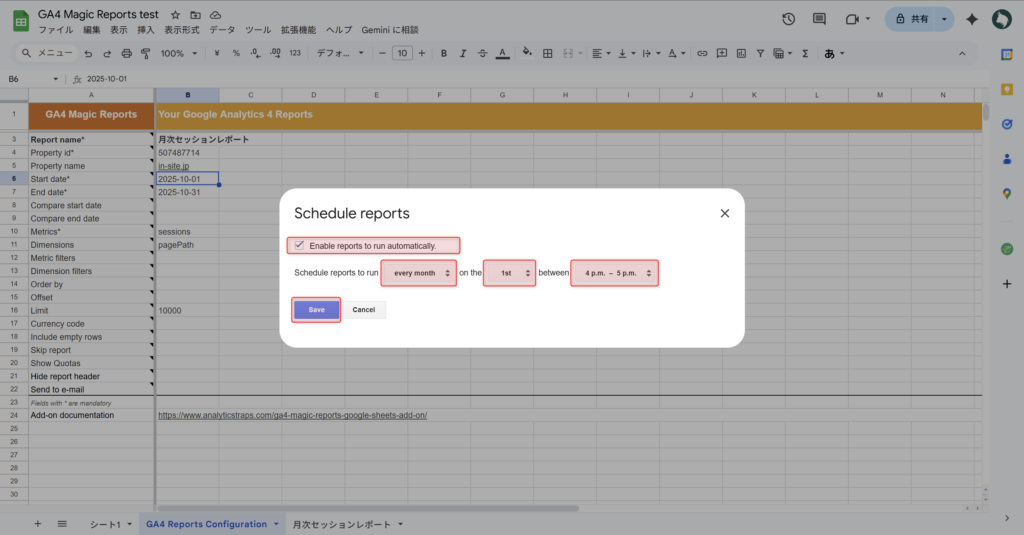
Task: Open the name box dropdown arrow
Action: tap(56, 79)
